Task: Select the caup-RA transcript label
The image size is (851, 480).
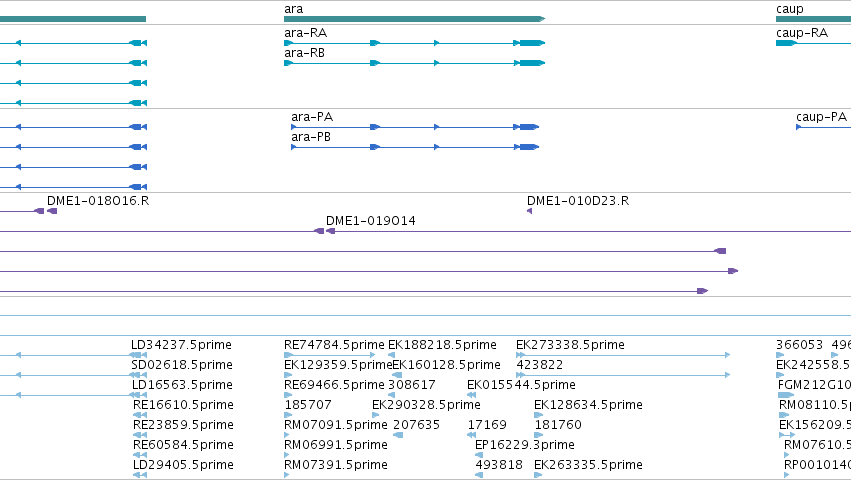Action: click(x=802, y=33)
